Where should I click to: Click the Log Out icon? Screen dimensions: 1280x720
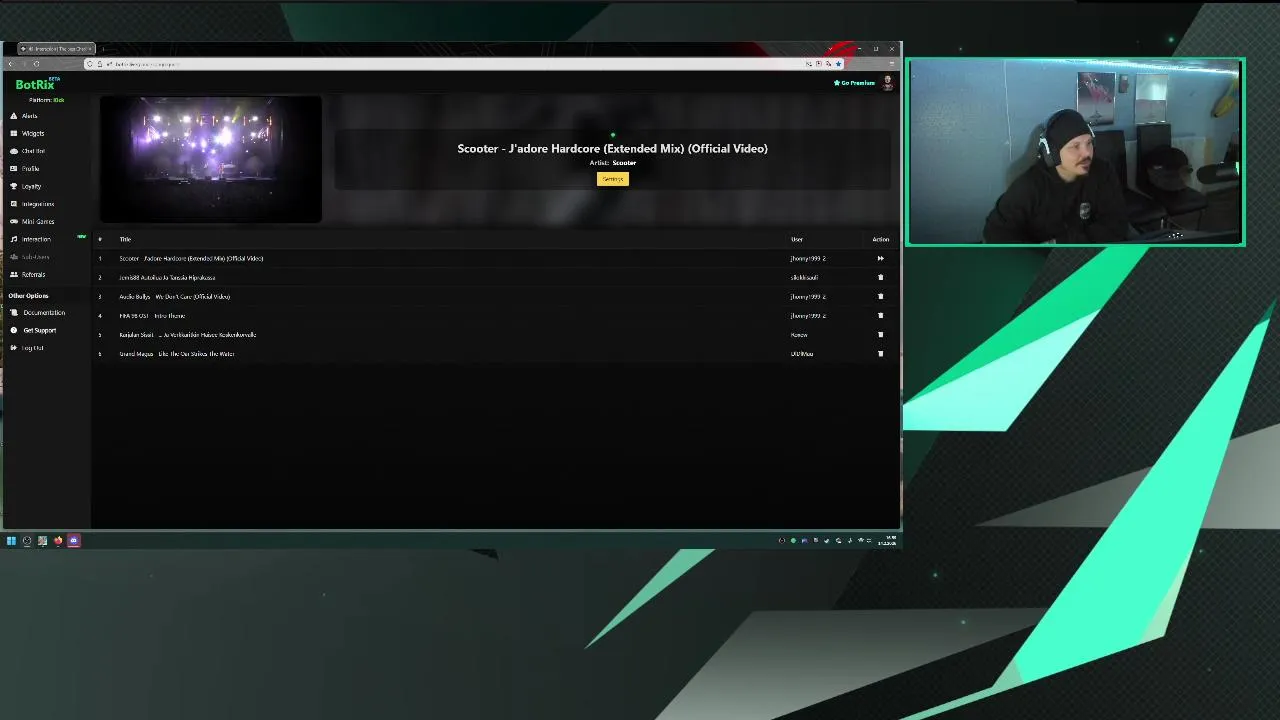pos(14,348)
